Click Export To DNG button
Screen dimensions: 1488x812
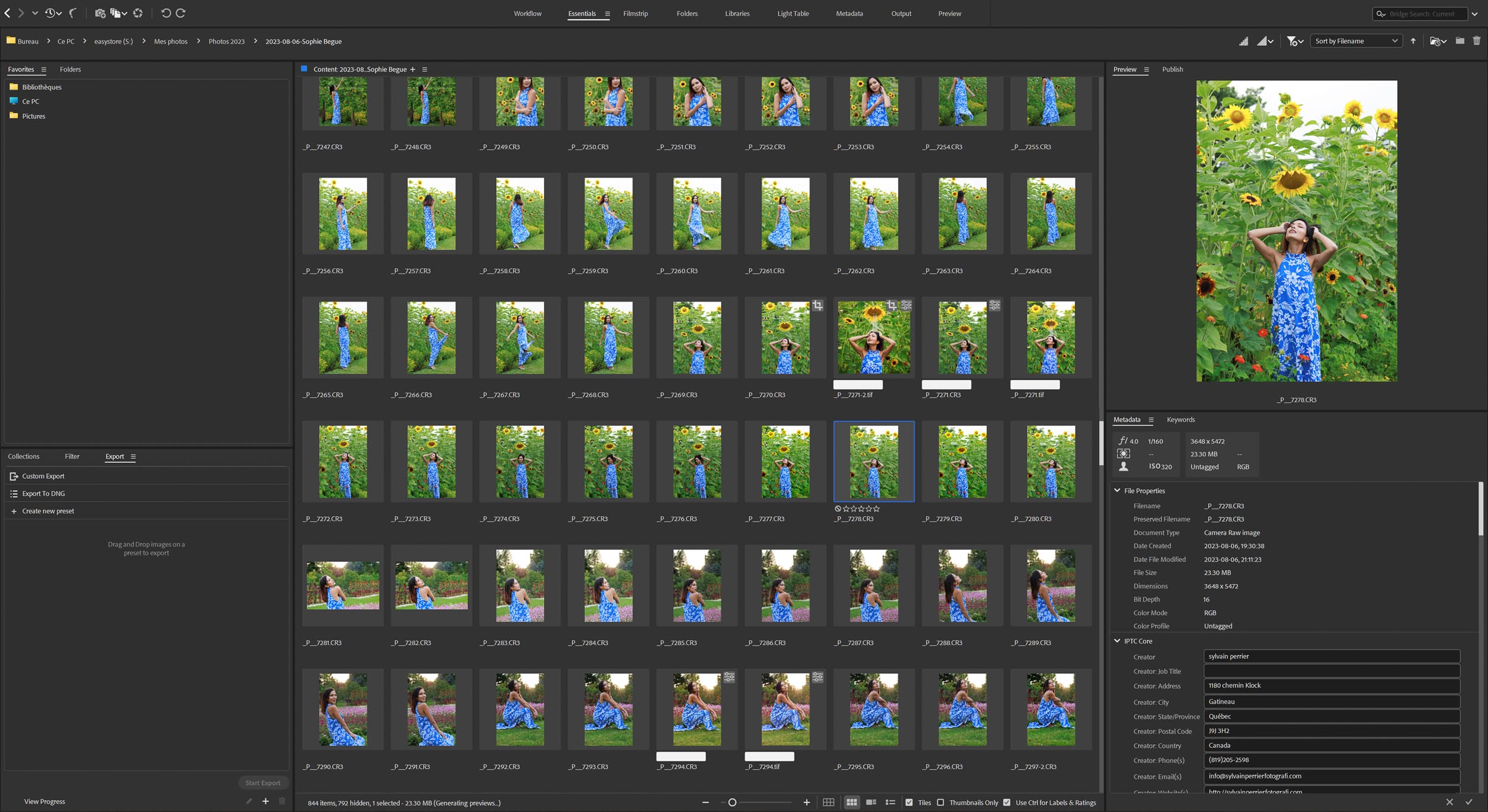(x=44, y=493)
